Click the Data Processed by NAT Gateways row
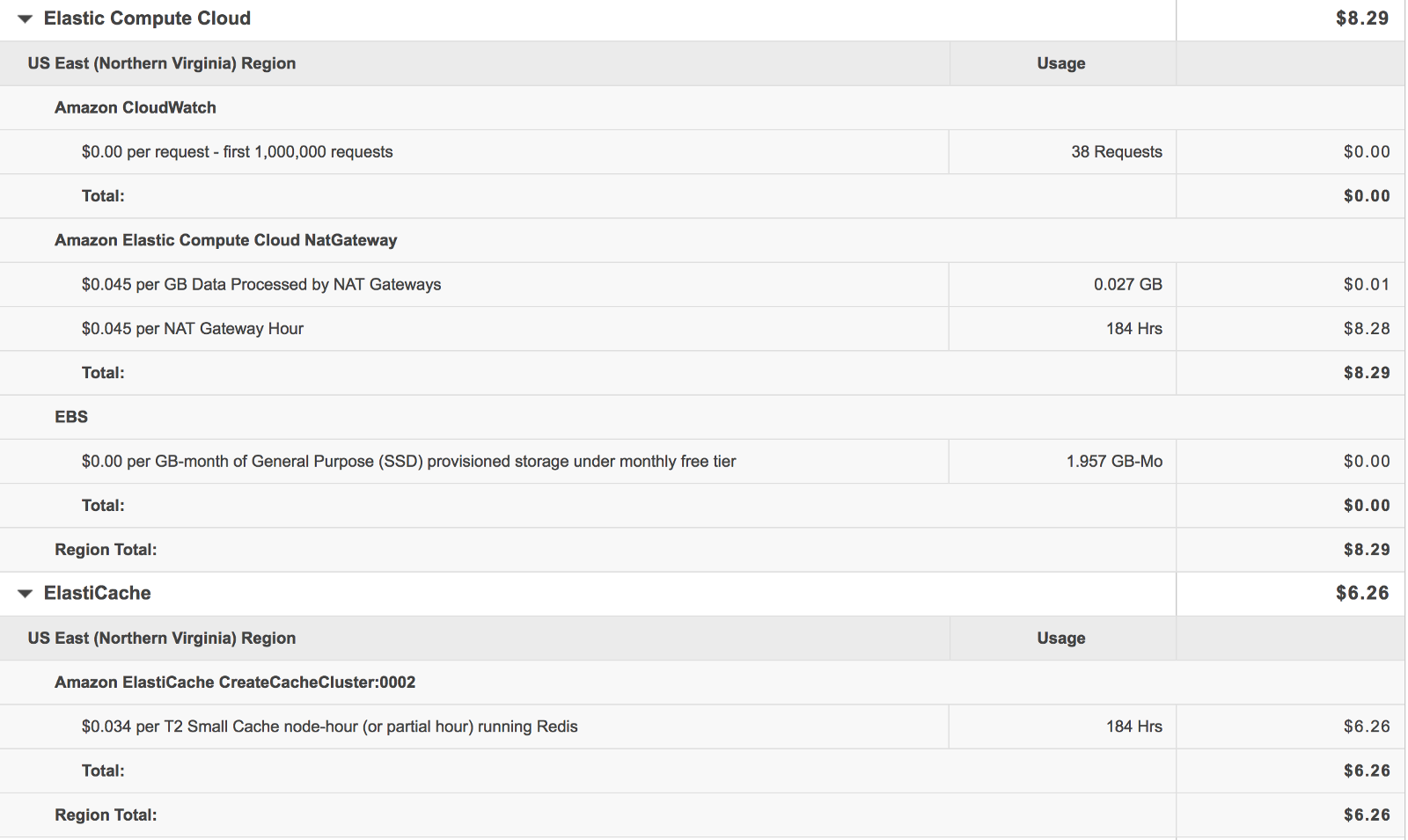Viewport: 1408px width, 840px height. click(x=261, y=284)
